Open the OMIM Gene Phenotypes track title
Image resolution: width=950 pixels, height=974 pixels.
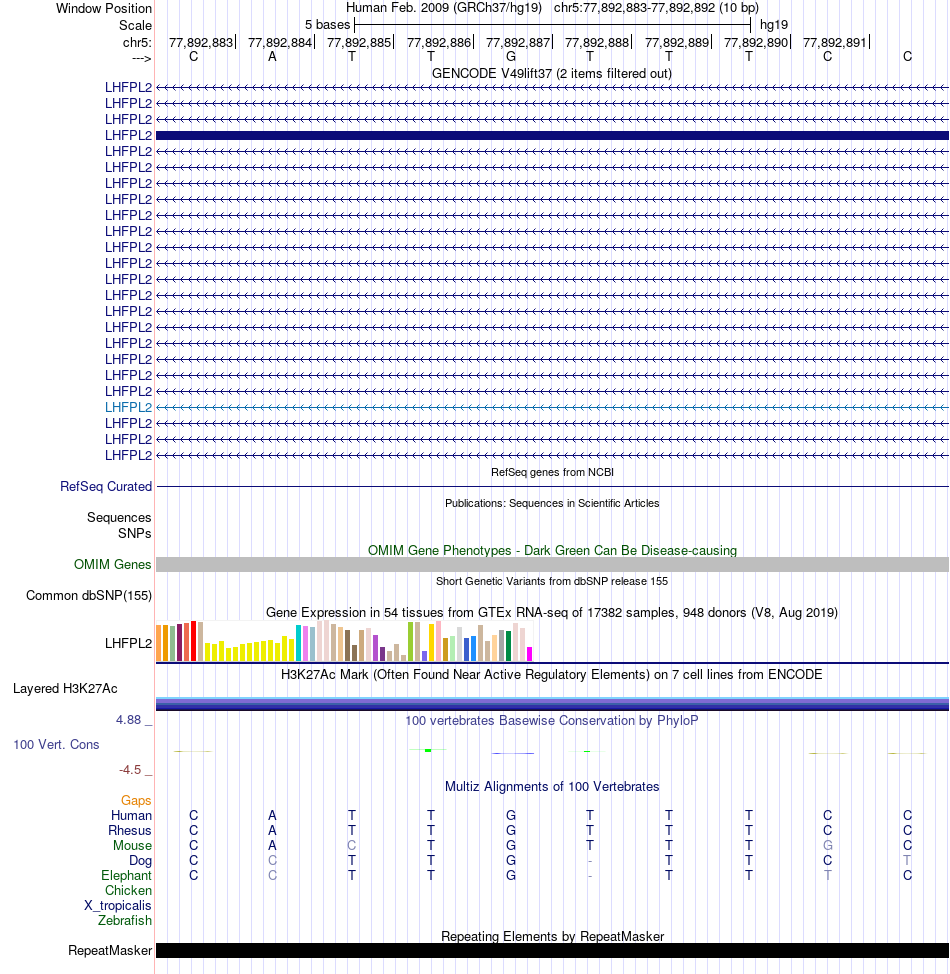(x=552, y=550)
